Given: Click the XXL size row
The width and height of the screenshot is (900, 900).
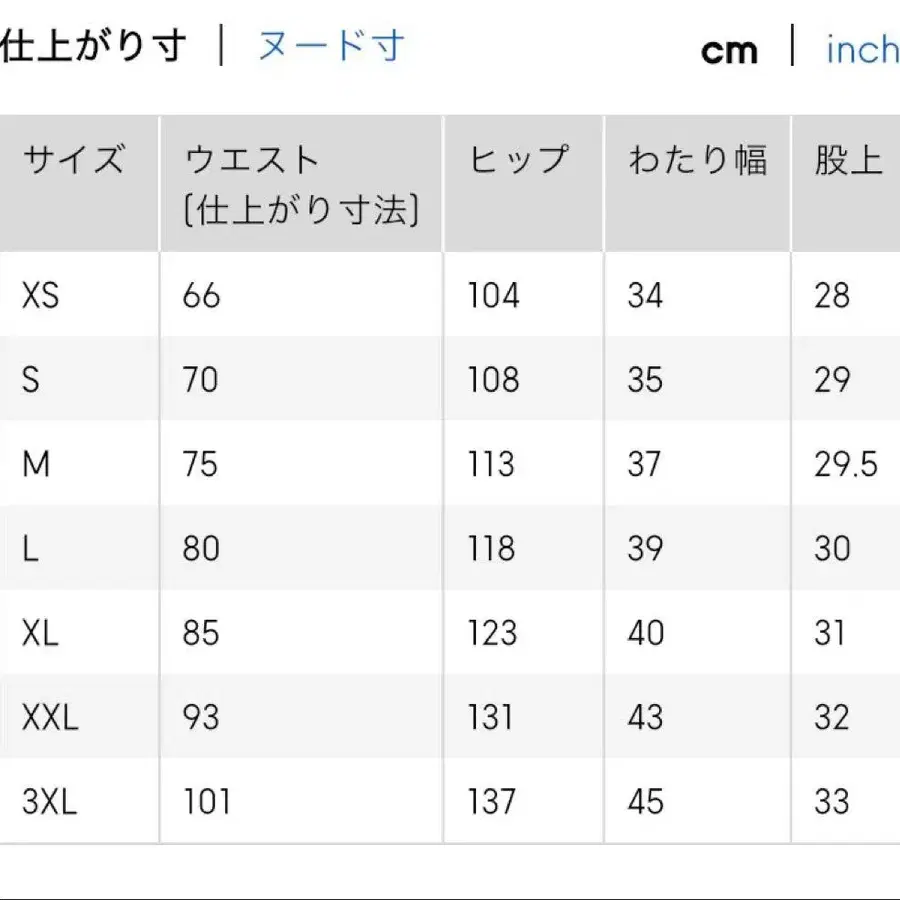Looking at the screenshot, I should 46,717.
